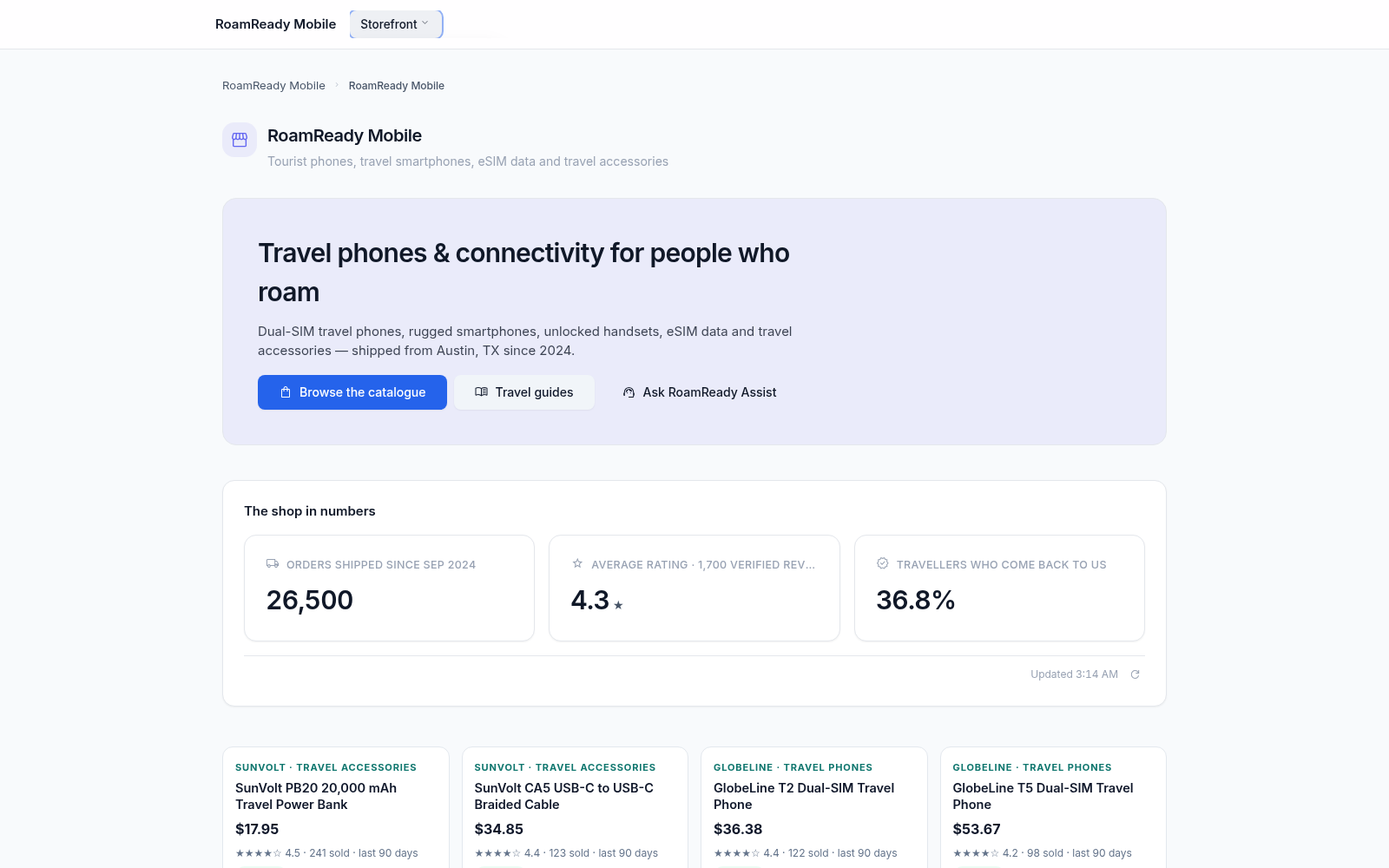Click the open book icon in Travel guides
1389x868 pixels.
click(x=481, y=392)
